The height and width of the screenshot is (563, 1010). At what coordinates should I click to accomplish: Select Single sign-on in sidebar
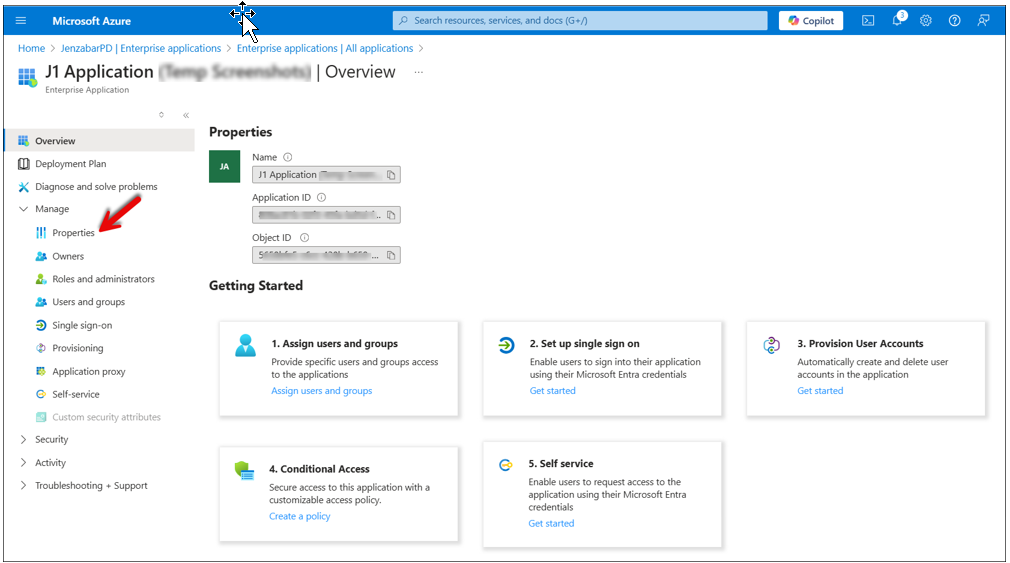[x=82, y=325]
